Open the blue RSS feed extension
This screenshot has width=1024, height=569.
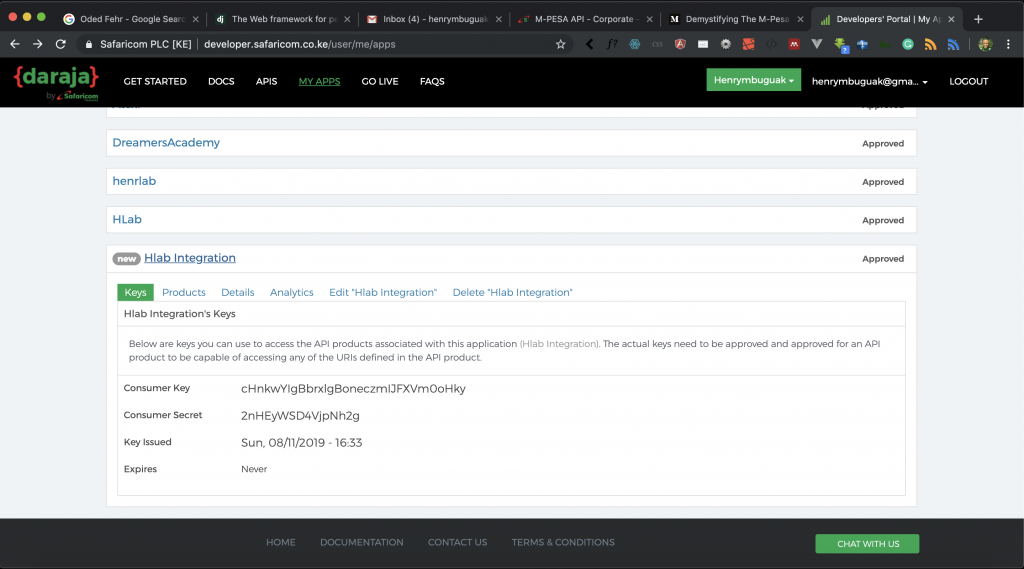point(953,44)
